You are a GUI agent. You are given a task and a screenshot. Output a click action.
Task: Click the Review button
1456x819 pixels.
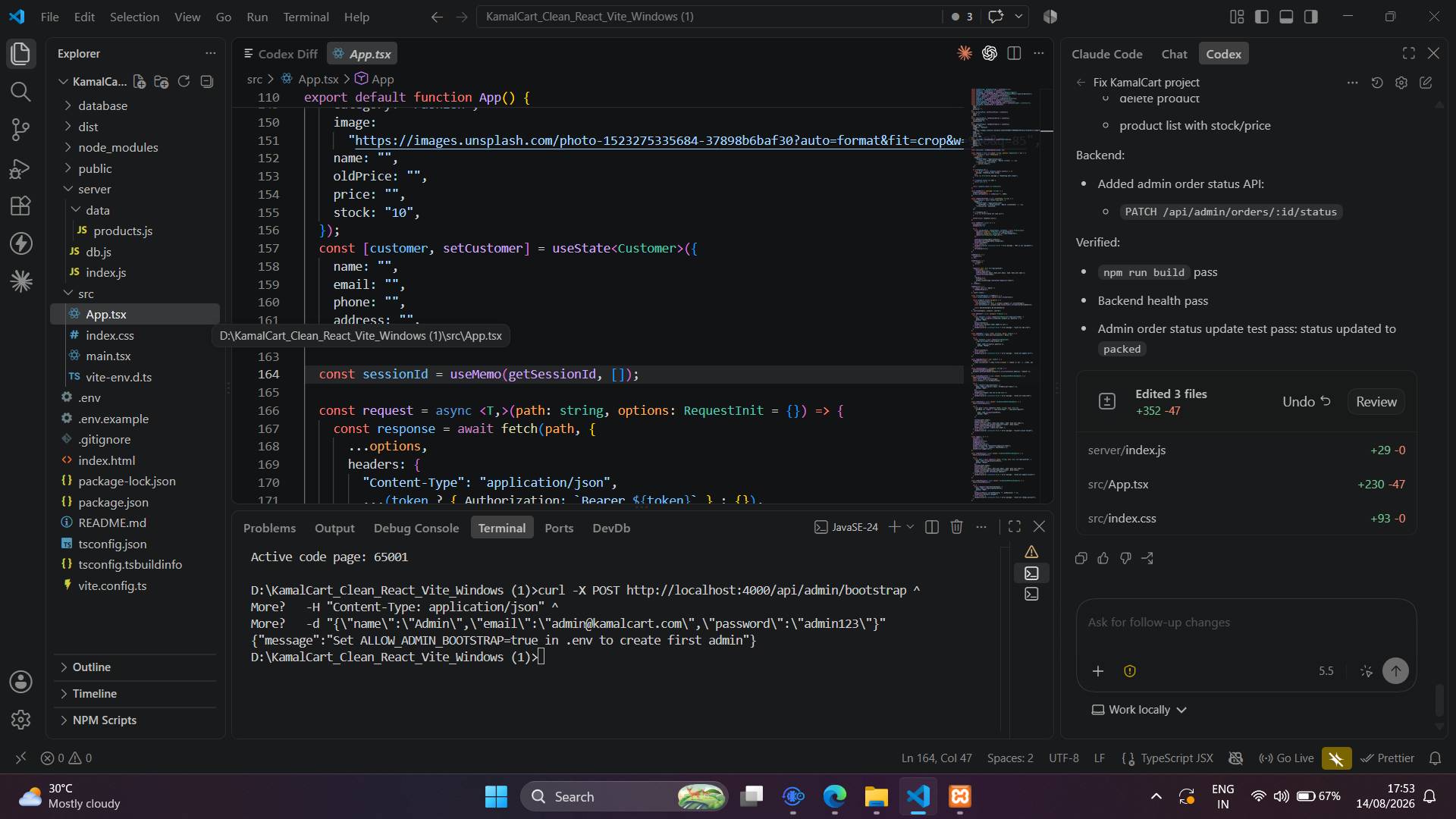point(1376,402)
